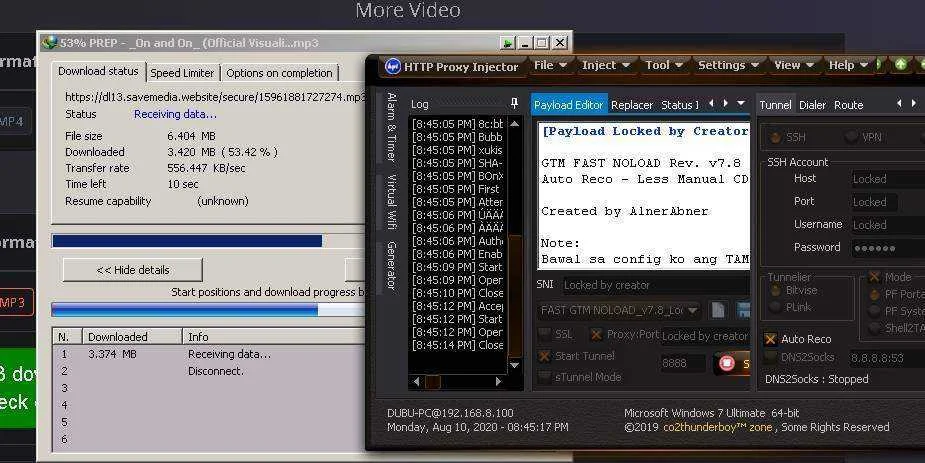Click the Hide details button
The height and width of the screenshot is (463, 925).
(x=133, y=270)
